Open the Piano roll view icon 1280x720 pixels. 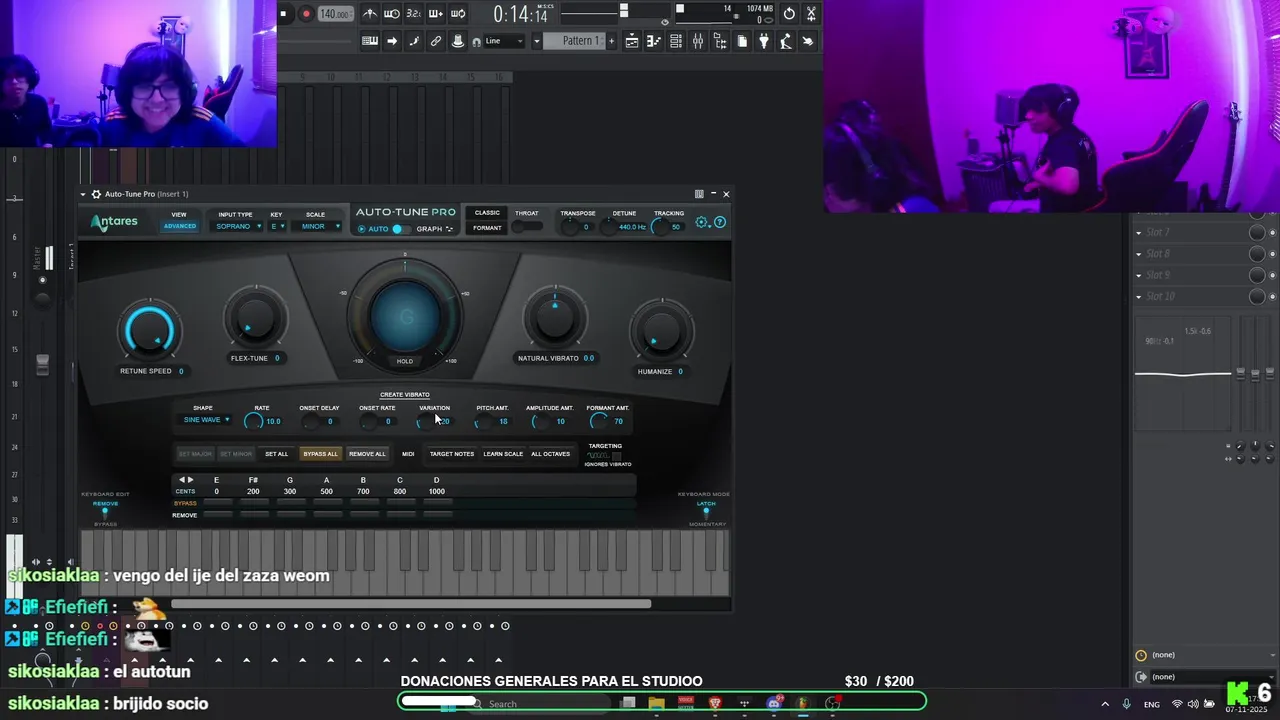[654, 41]
